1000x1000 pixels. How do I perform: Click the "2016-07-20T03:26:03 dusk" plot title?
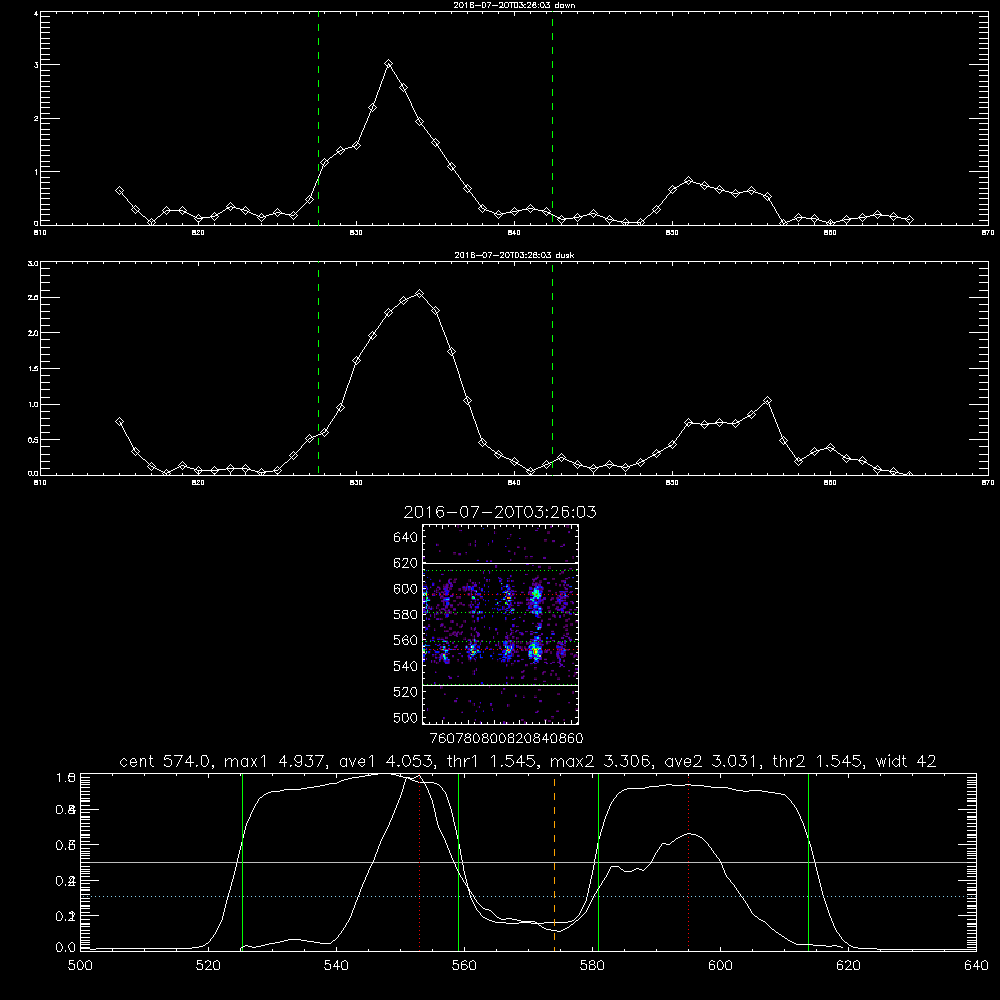click(514, 255)
